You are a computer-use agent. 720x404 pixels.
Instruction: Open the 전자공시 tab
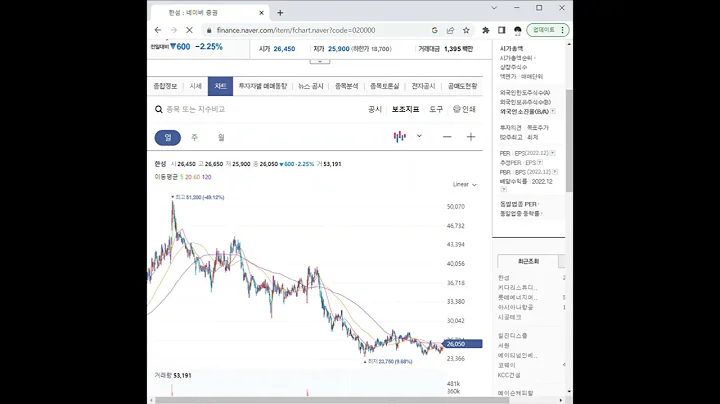423,86
